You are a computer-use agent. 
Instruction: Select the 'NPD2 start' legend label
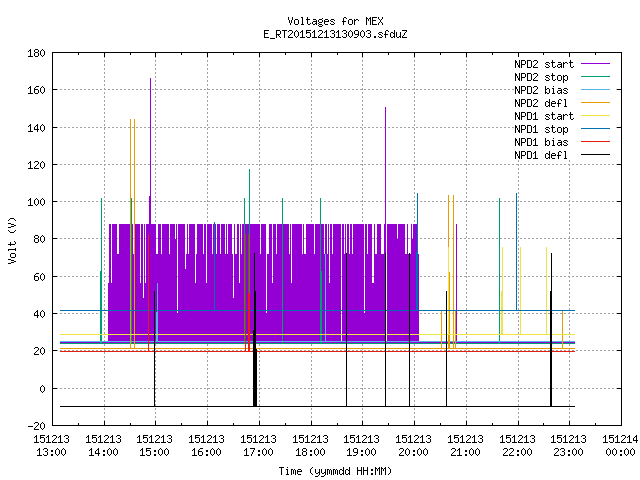(544, 64)
